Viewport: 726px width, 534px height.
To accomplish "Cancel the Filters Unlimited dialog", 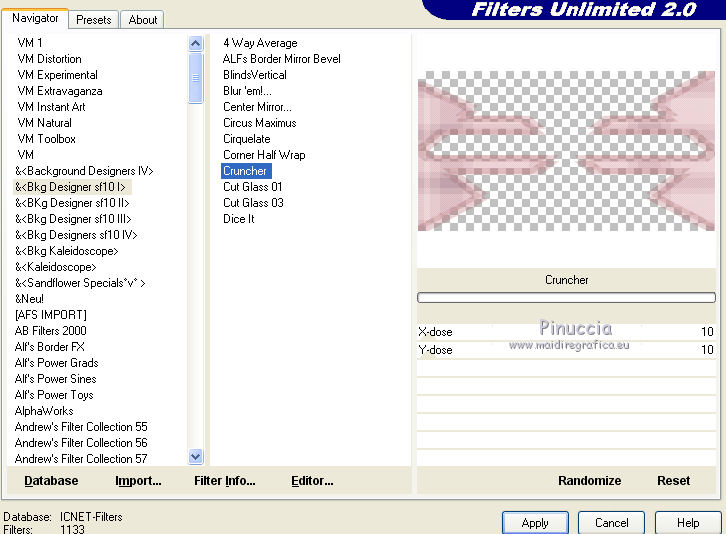I will [611, 523].
